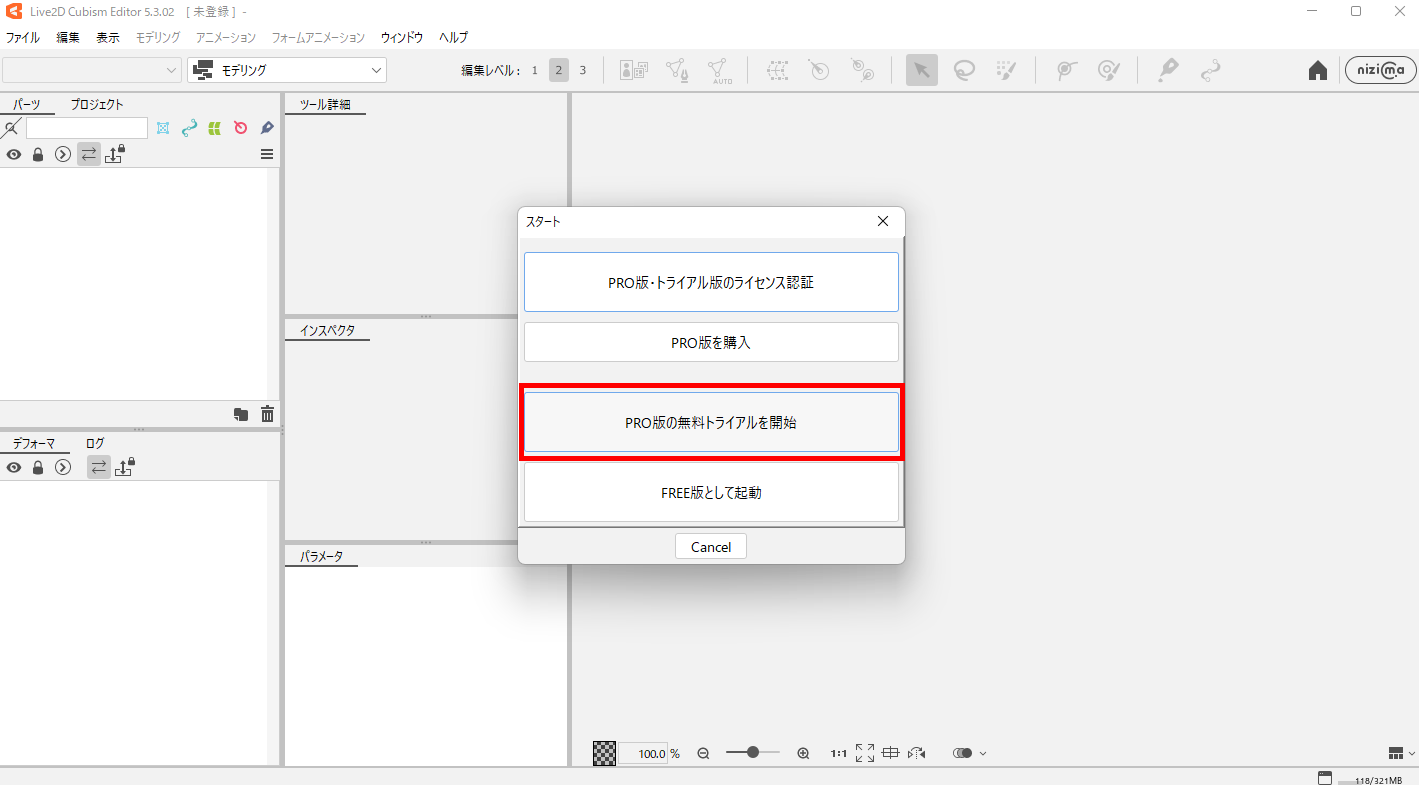The image size is (1419, 785).
Task: Set edit level to 3
Action: (583, 70)
